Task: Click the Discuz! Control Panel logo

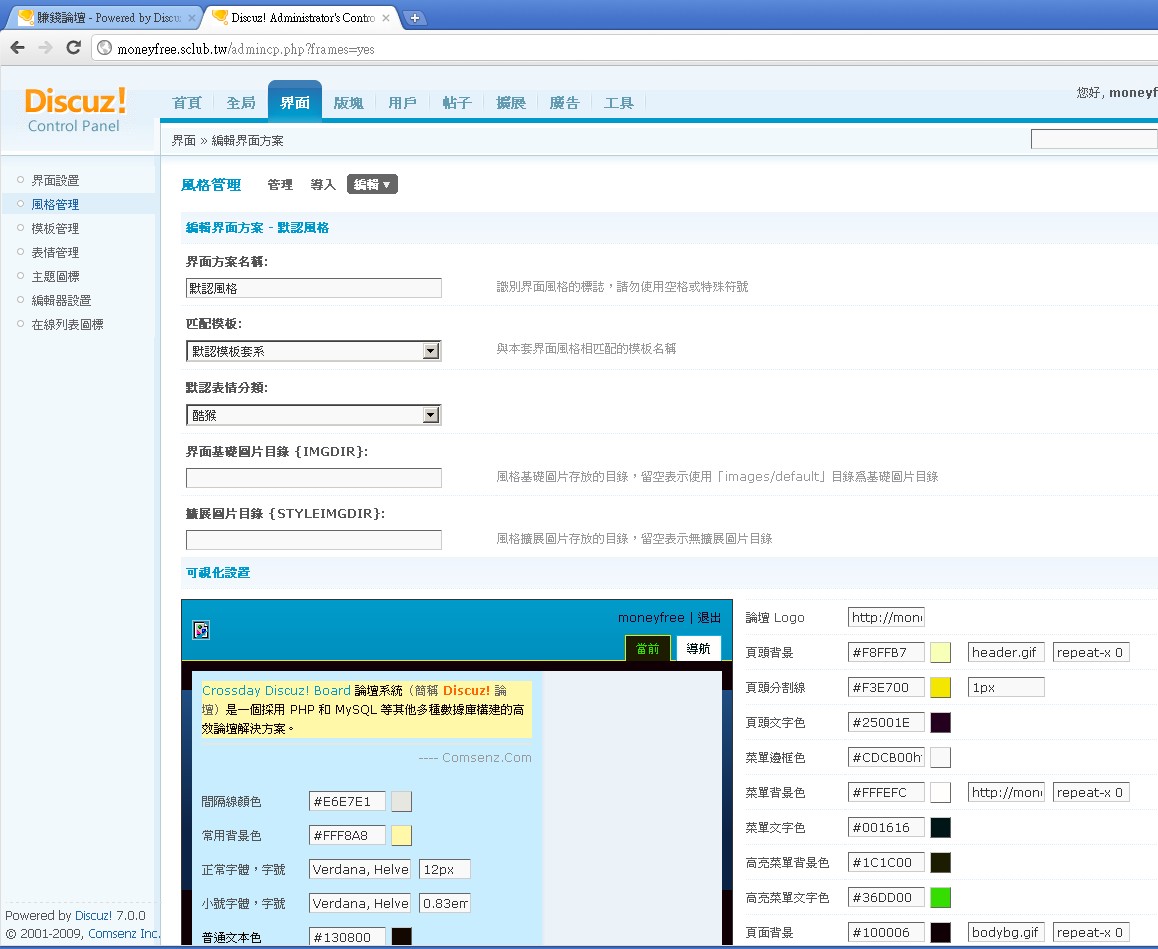Action: [x=75, y=110]
